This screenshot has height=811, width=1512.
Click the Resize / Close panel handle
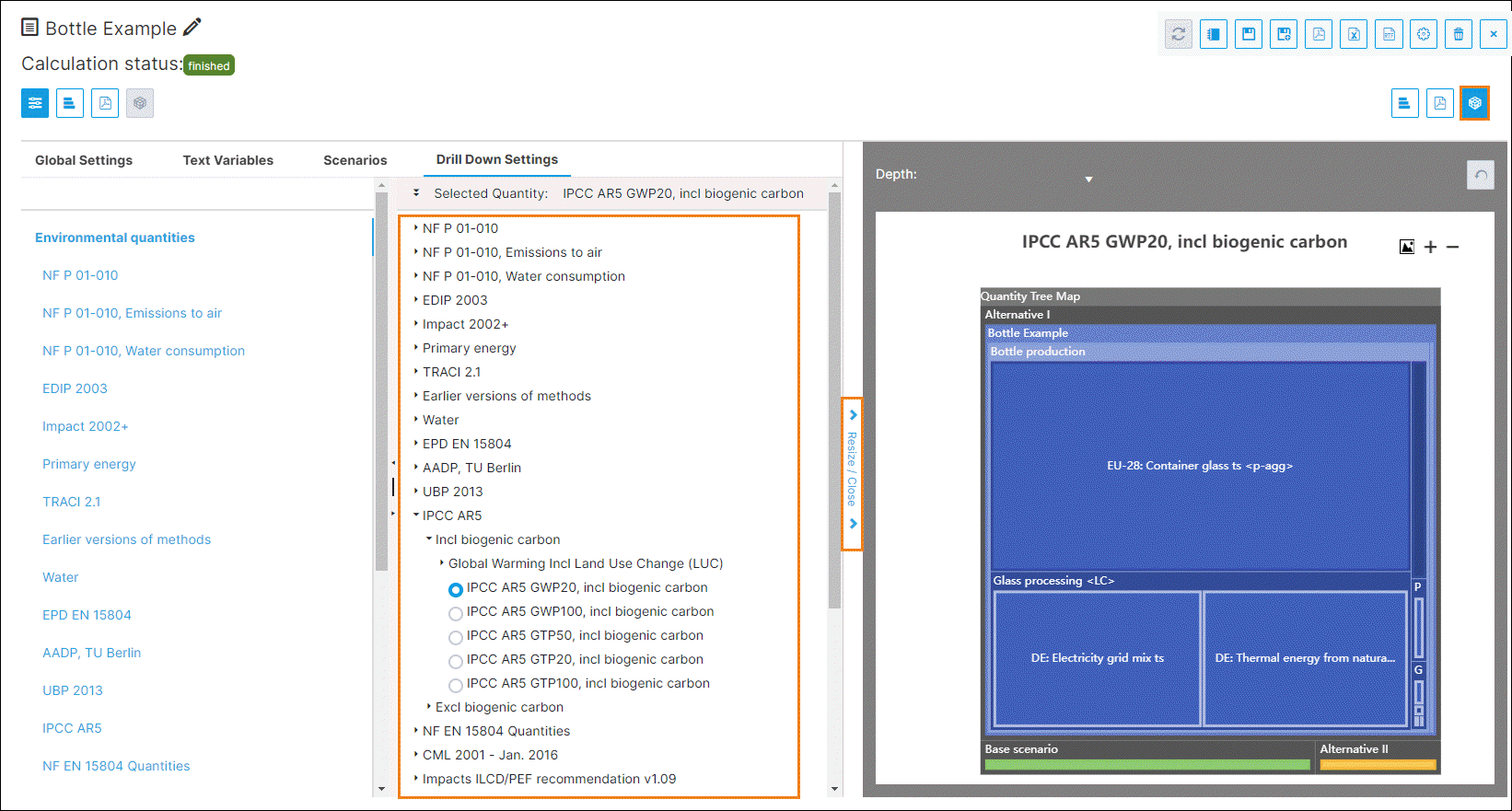852,474
